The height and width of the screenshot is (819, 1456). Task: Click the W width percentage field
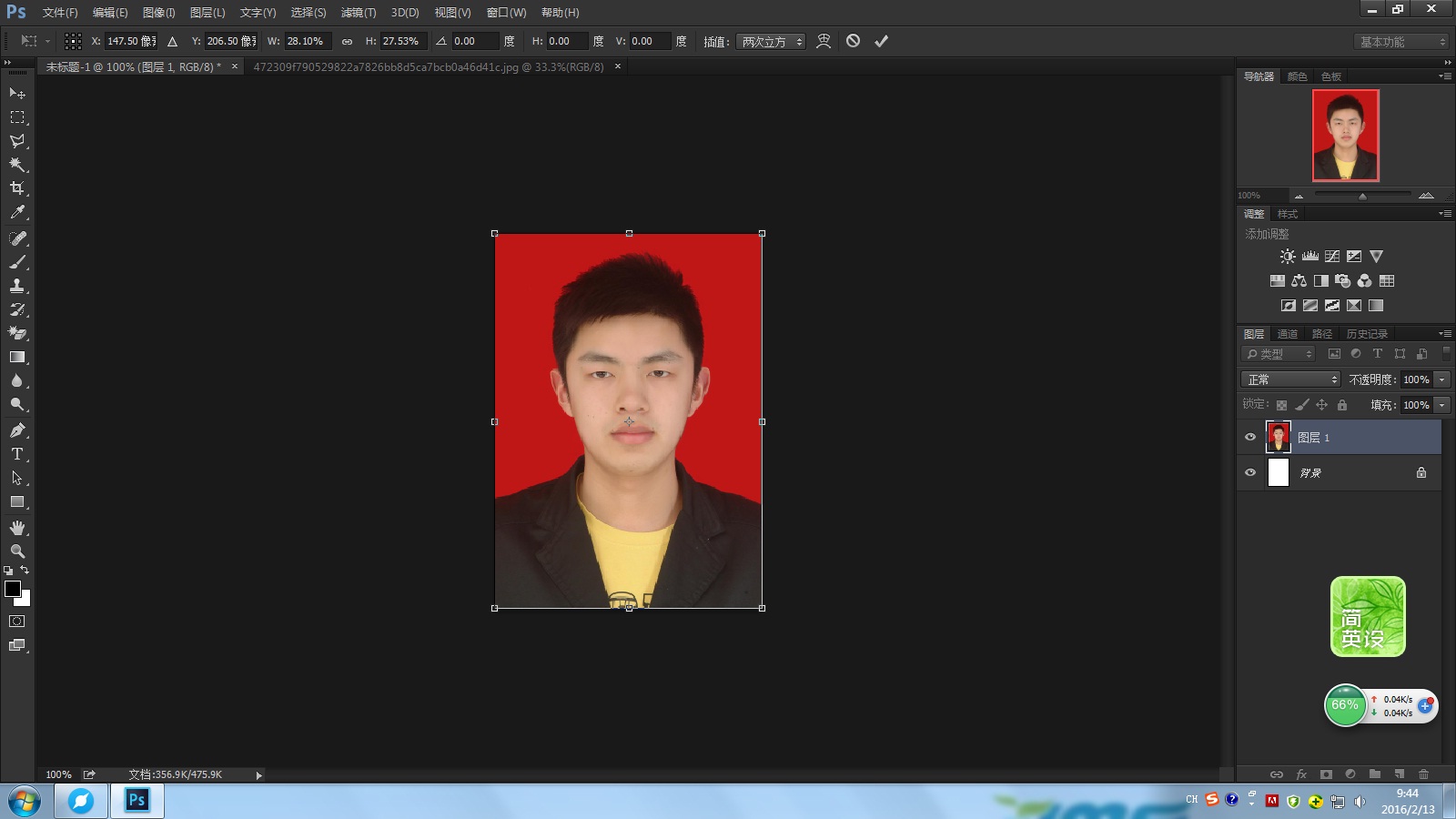[308, 42]
